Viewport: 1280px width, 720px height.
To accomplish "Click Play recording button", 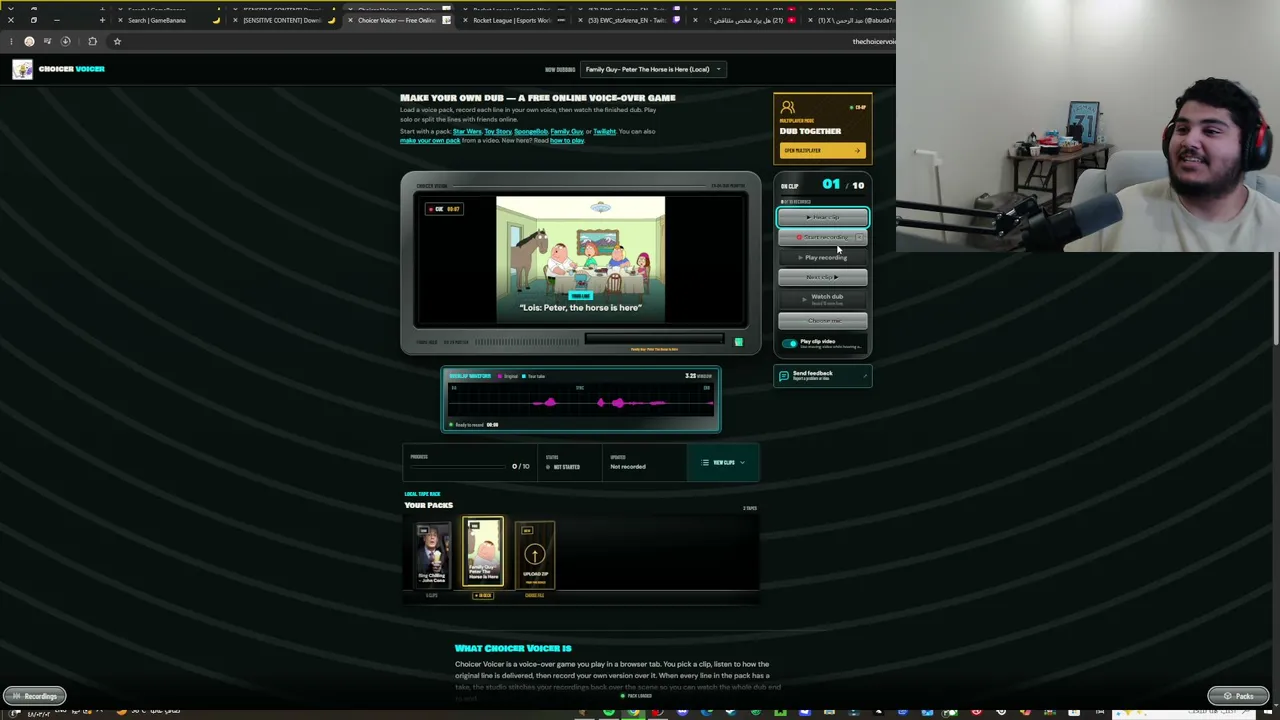I will (x=823, y=257).
